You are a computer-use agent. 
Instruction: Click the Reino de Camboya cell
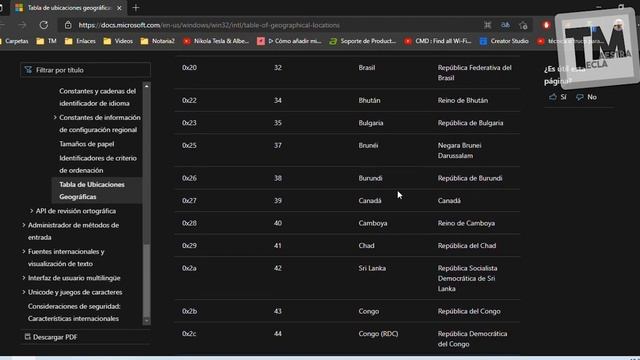coord(466,223)
